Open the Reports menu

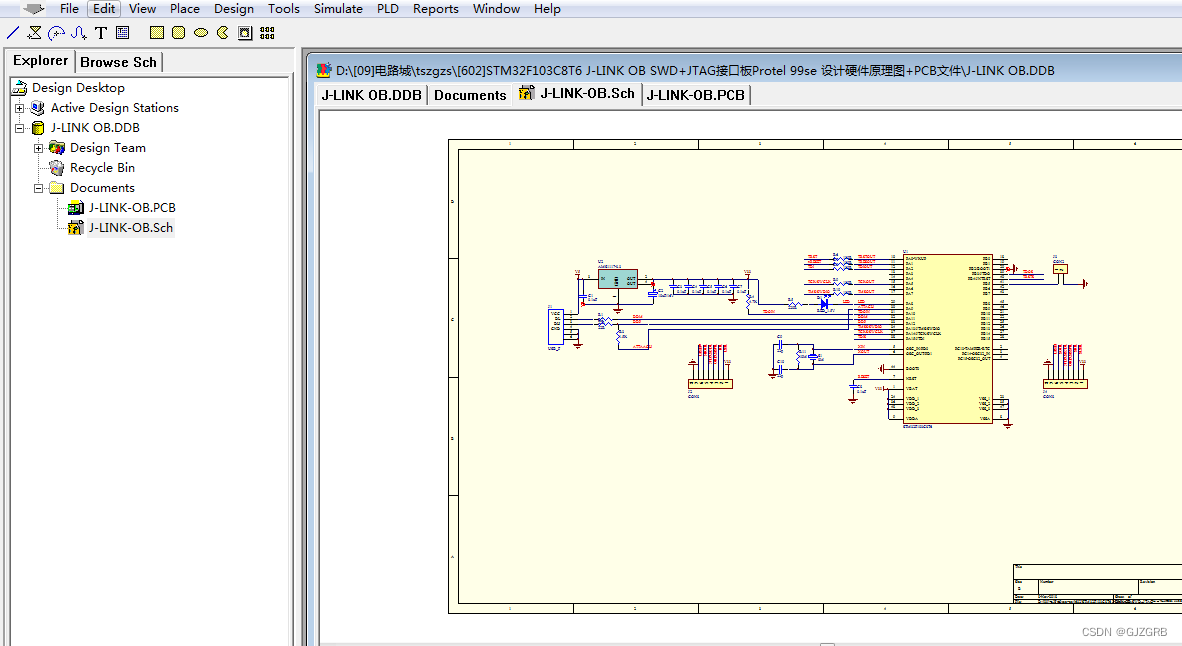[x=436, y=9]
